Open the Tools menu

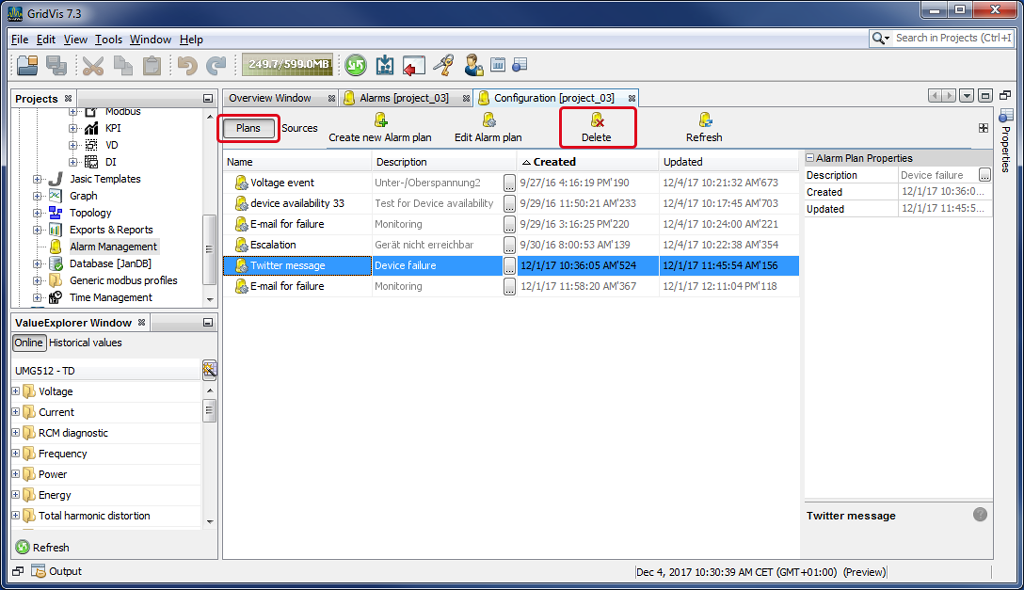(x=108, y=39)
